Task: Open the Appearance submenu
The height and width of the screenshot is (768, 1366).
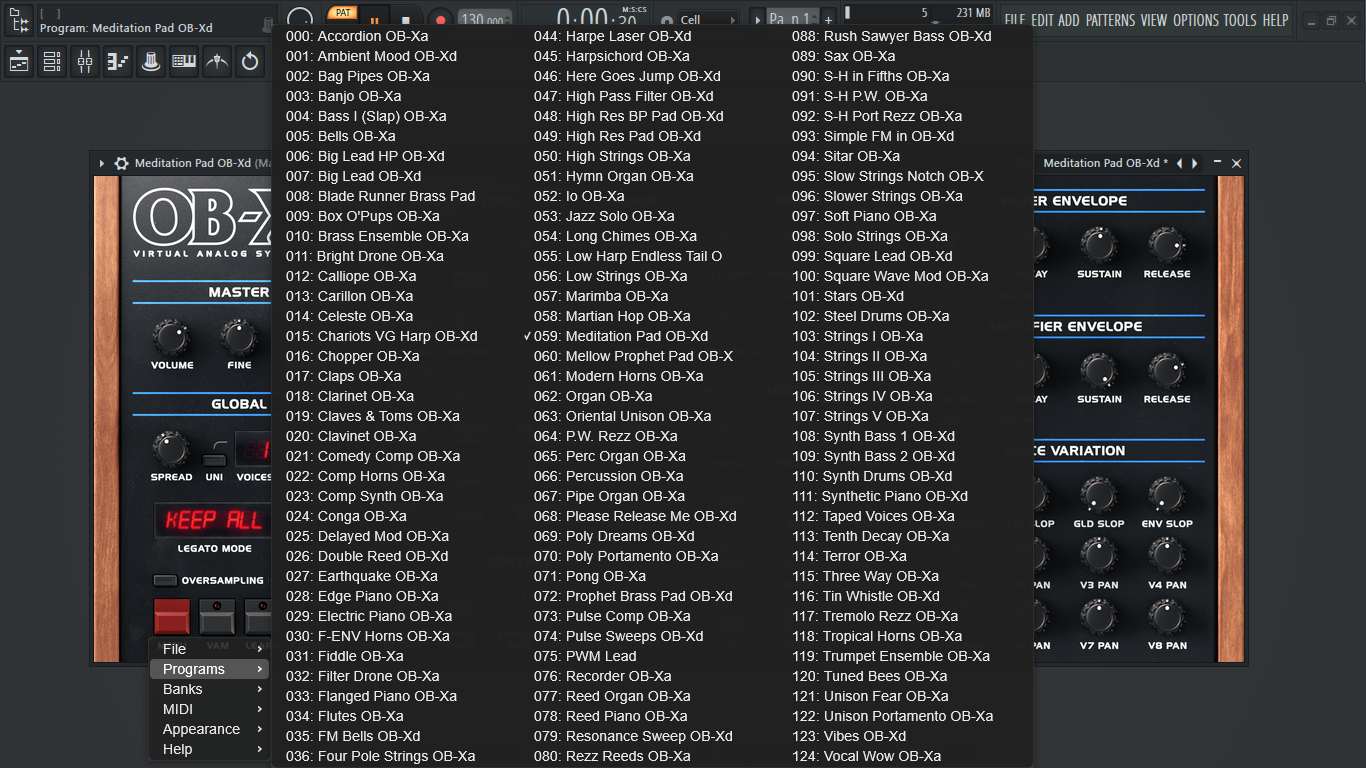Action: click(x=209, y=729)
